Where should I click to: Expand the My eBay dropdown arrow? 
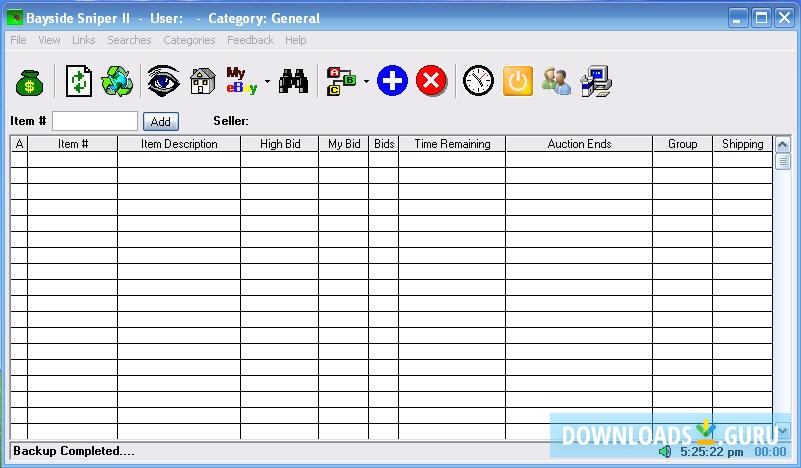(x=267, y=81)
